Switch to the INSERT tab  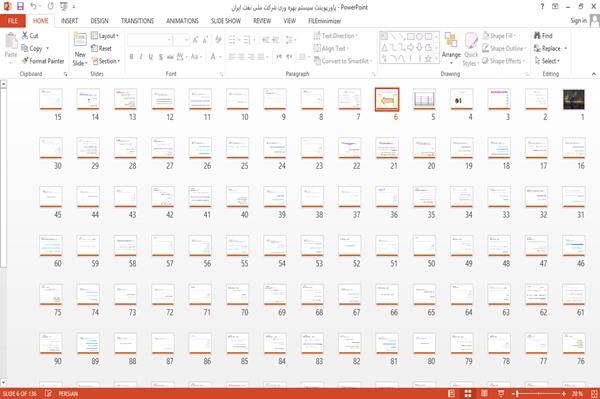click(69, 21)
